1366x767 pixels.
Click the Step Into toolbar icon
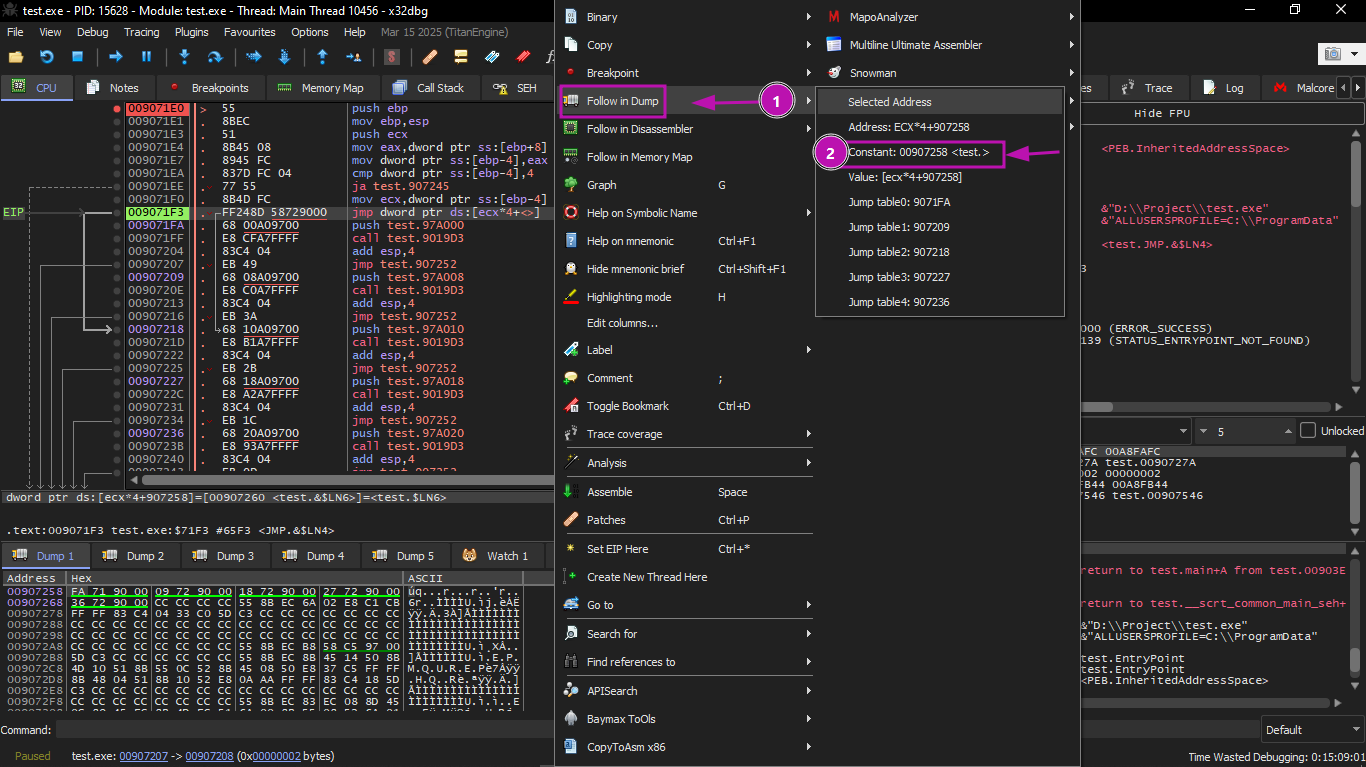click(185, 57)
